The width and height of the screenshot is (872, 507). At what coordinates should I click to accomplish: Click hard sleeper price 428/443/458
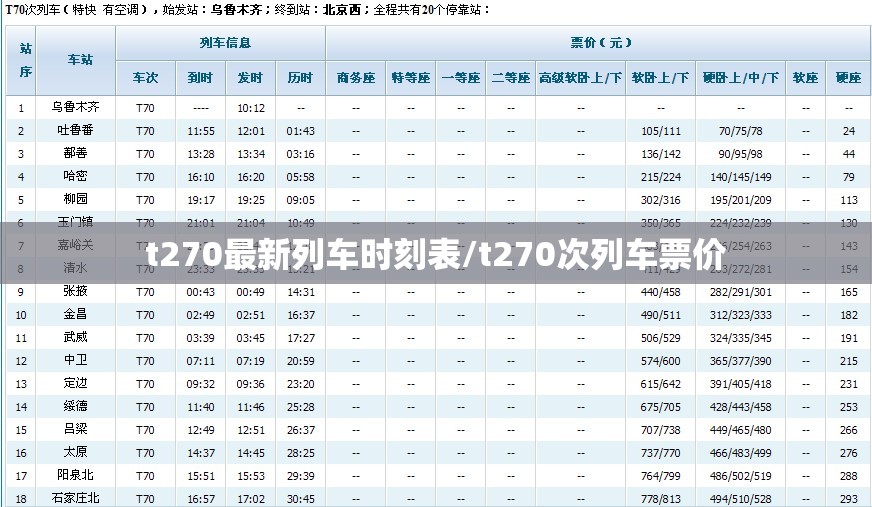tap(741, 407)
